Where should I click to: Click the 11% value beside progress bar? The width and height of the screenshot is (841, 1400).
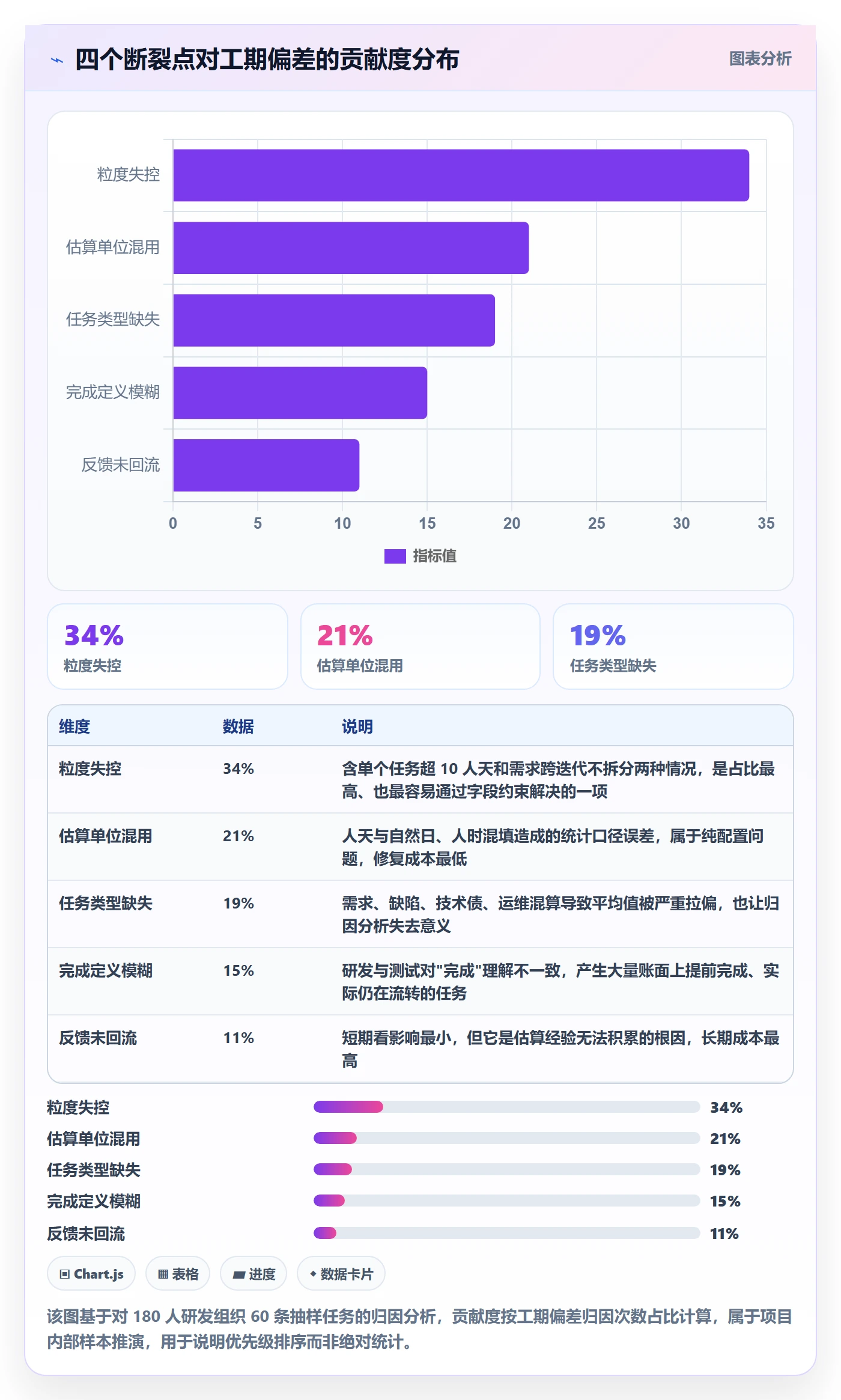[724, 1234]
